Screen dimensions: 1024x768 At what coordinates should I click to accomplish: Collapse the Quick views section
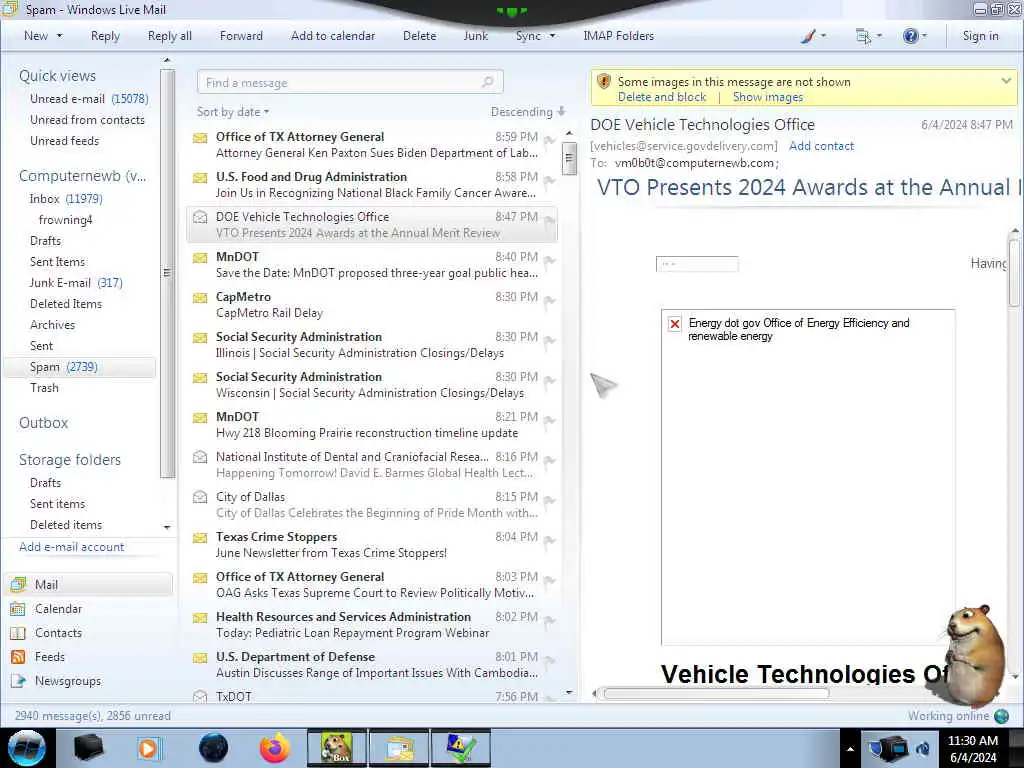pos(57,76)
